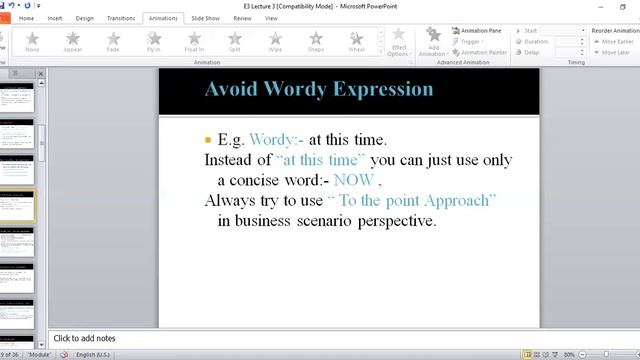Click the word 'NOW' on slide

pyautogui.click(x=353, y=180)
